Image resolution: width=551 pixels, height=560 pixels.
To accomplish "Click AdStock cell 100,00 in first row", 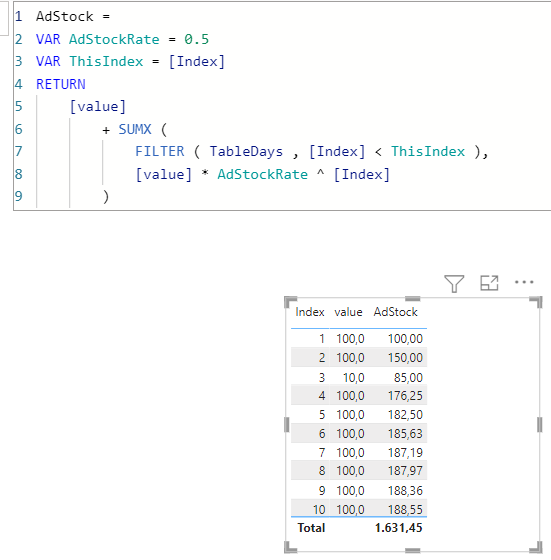I will (x=405, y=338).
